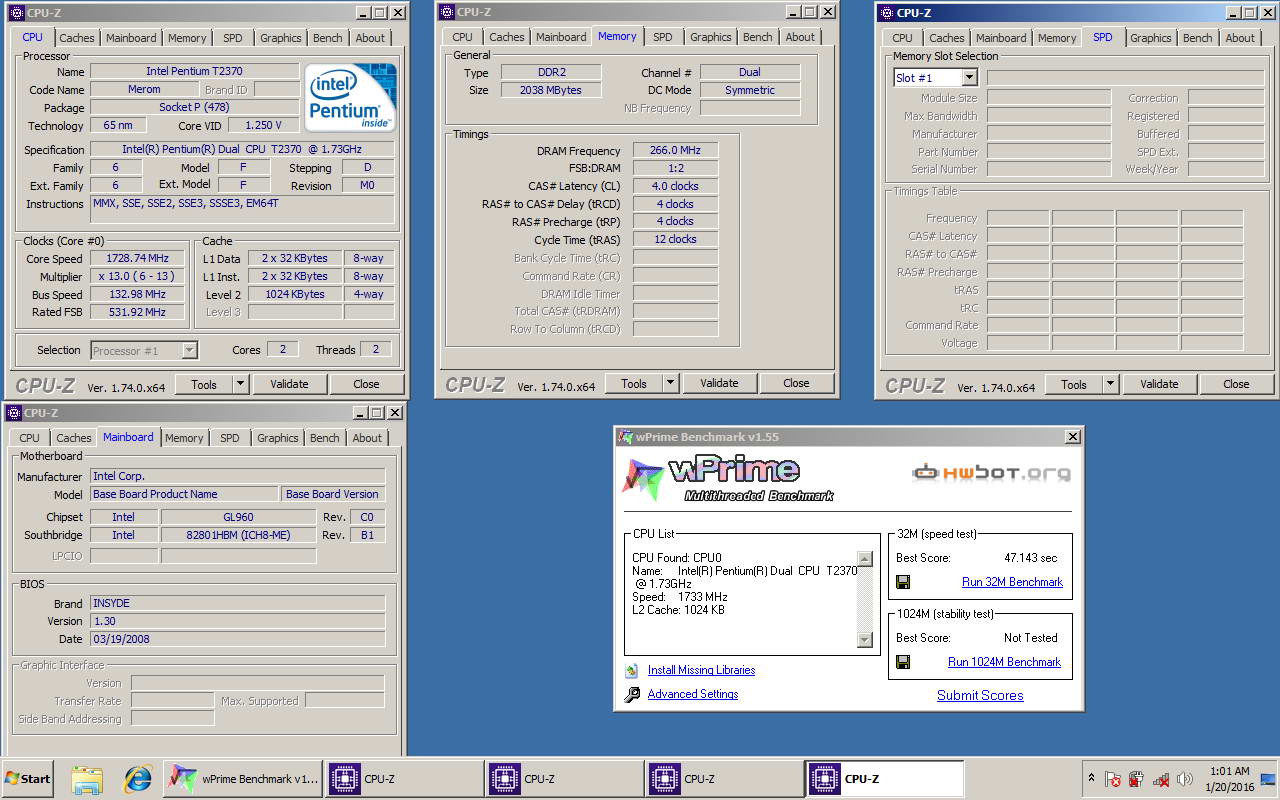Show hidden system tray icons arrow

(x=1090, y=778)
